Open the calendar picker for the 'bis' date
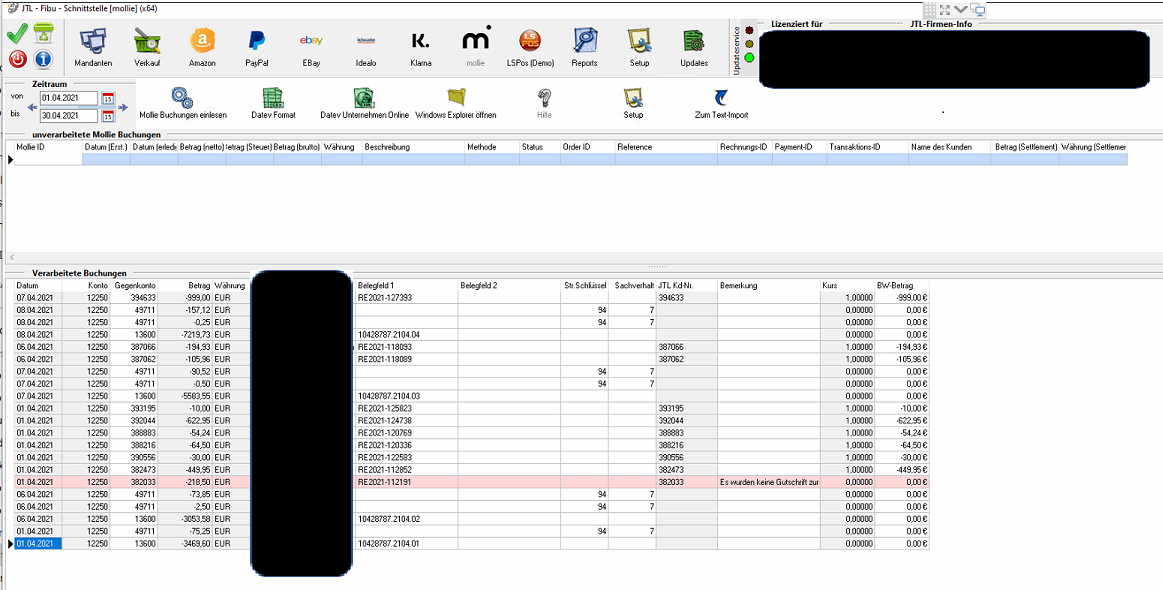 [108, 116]
